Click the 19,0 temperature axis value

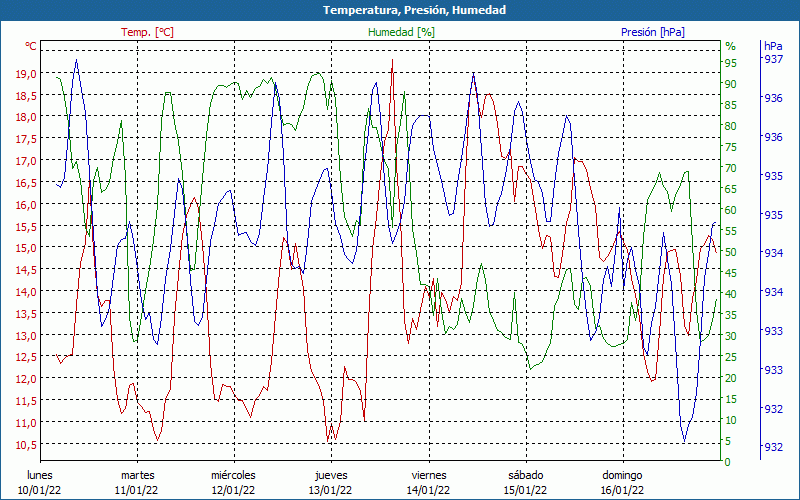click(26, 73)
